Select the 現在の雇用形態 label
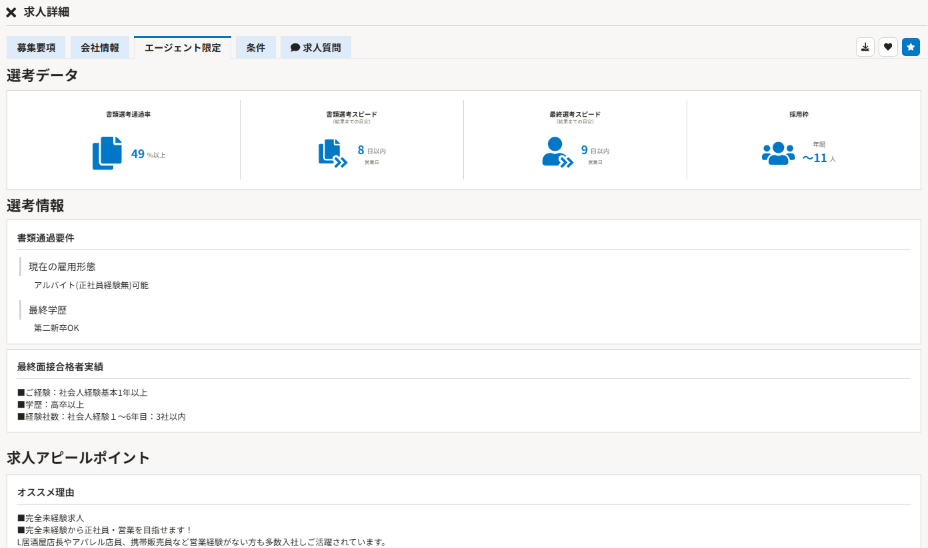 (x=62, y=267)
